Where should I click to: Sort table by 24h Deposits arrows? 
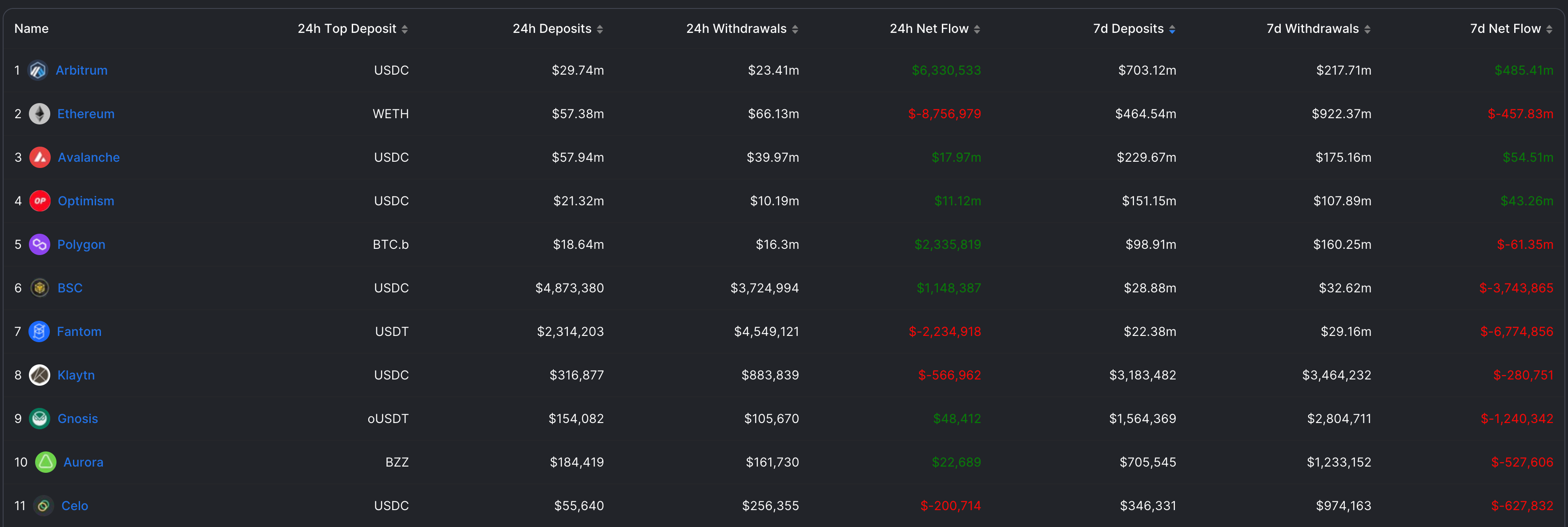[599, 29]
